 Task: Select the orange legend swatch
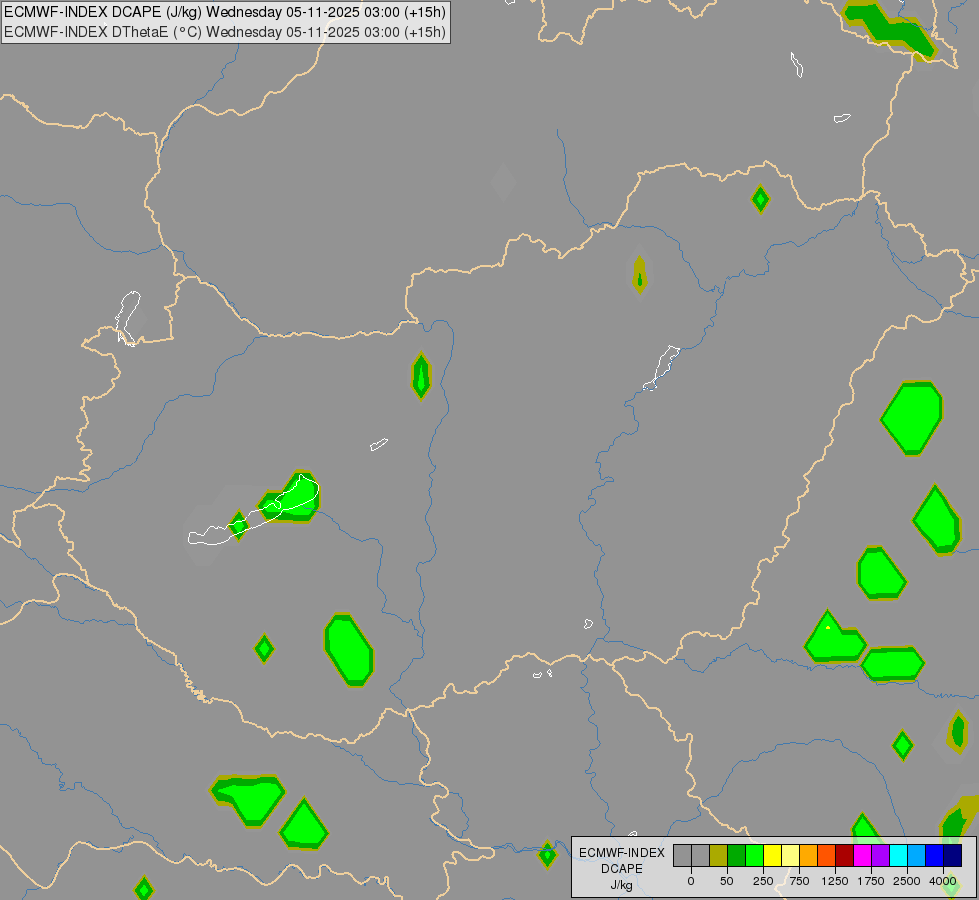809,855
